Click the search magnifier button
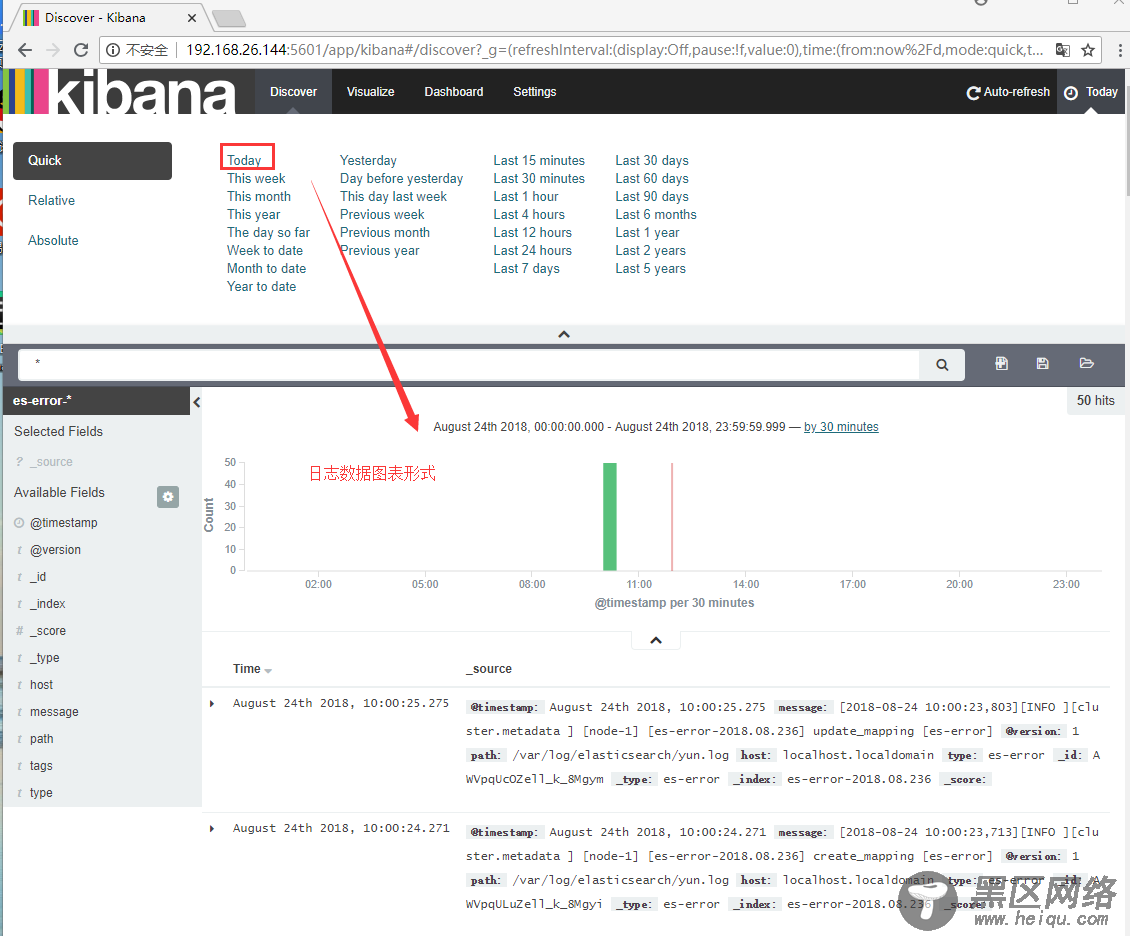 pos(942,365)
